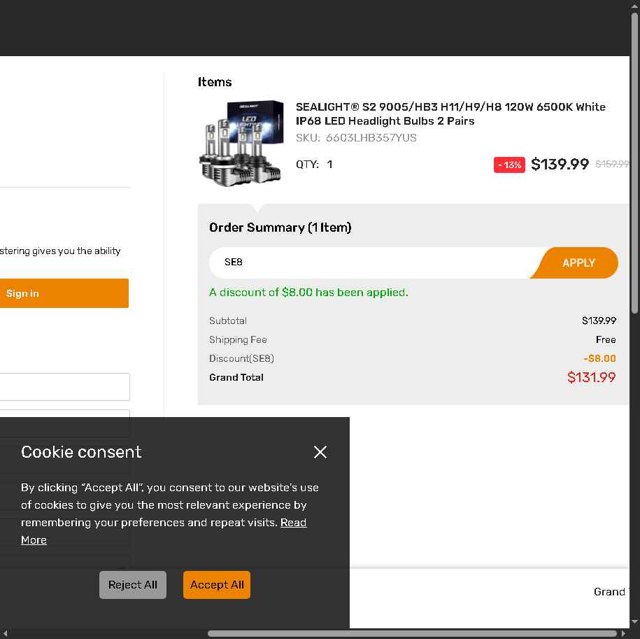Select the Subtotal $139.99 value

click(599, 321)
